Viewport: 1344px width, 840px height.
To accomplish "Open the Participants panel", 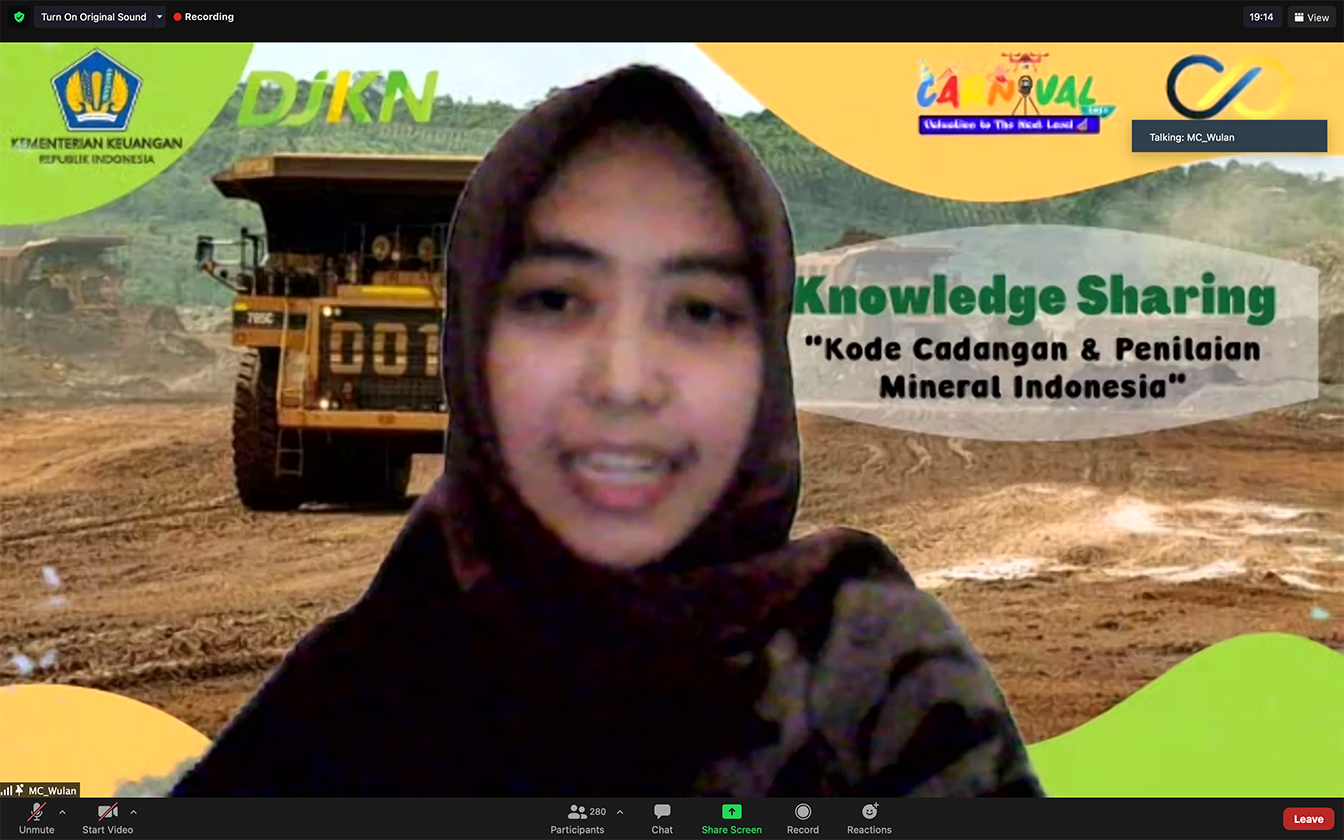I will coord(578,817).
